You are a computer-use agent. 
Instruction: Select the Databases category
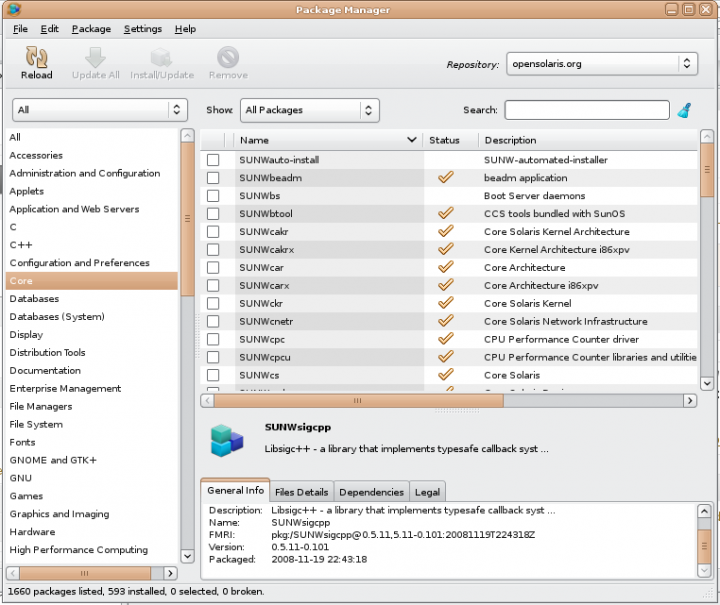pyautogui.click(x=92, y=299)
